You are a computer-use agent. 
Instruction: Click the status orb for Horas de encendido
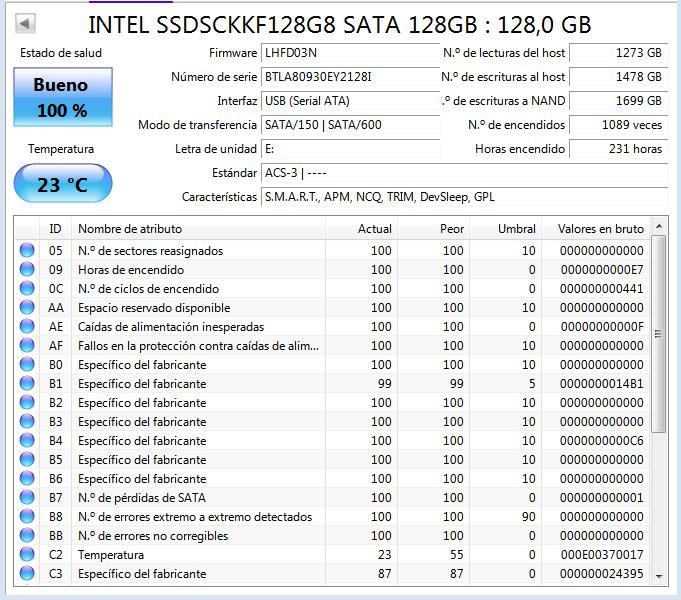(27, 269)
